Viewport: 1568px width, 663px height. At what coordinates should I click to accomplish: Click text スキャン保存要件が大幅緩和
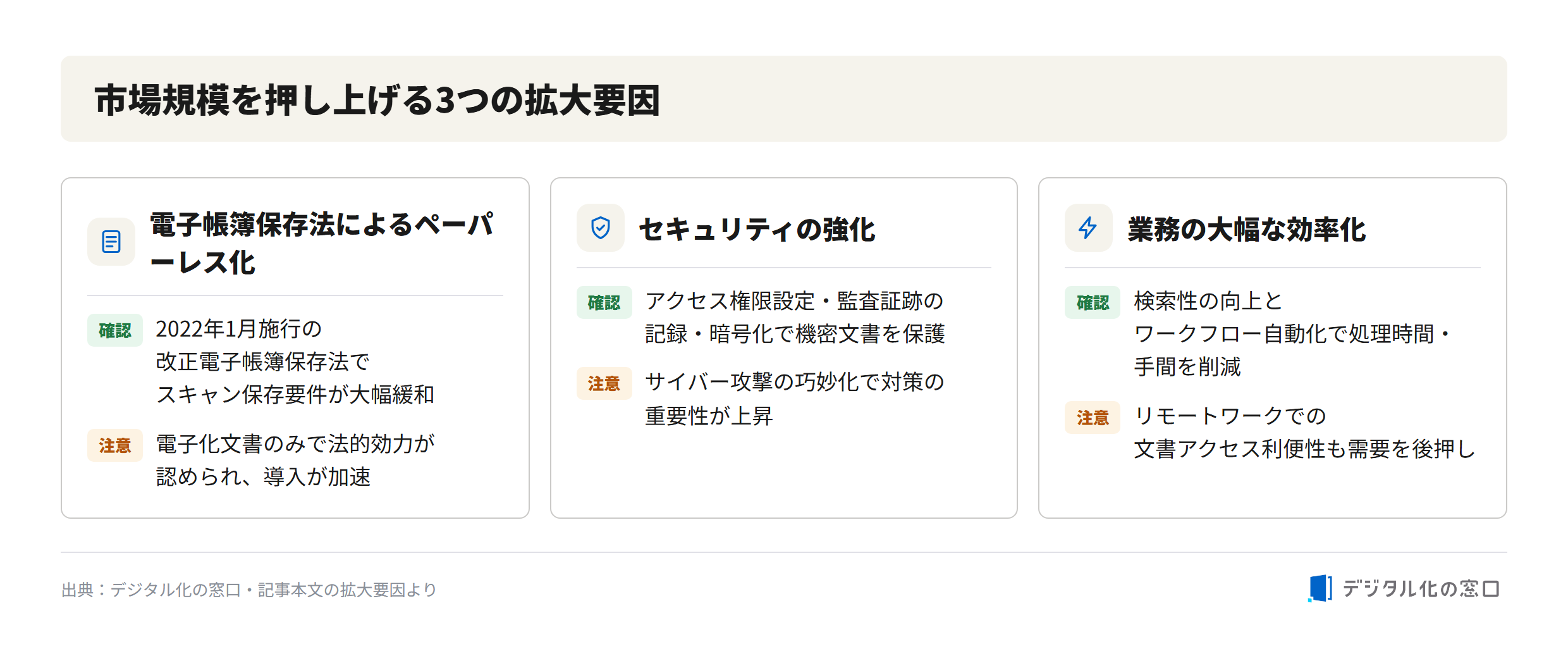coord(295,395)
